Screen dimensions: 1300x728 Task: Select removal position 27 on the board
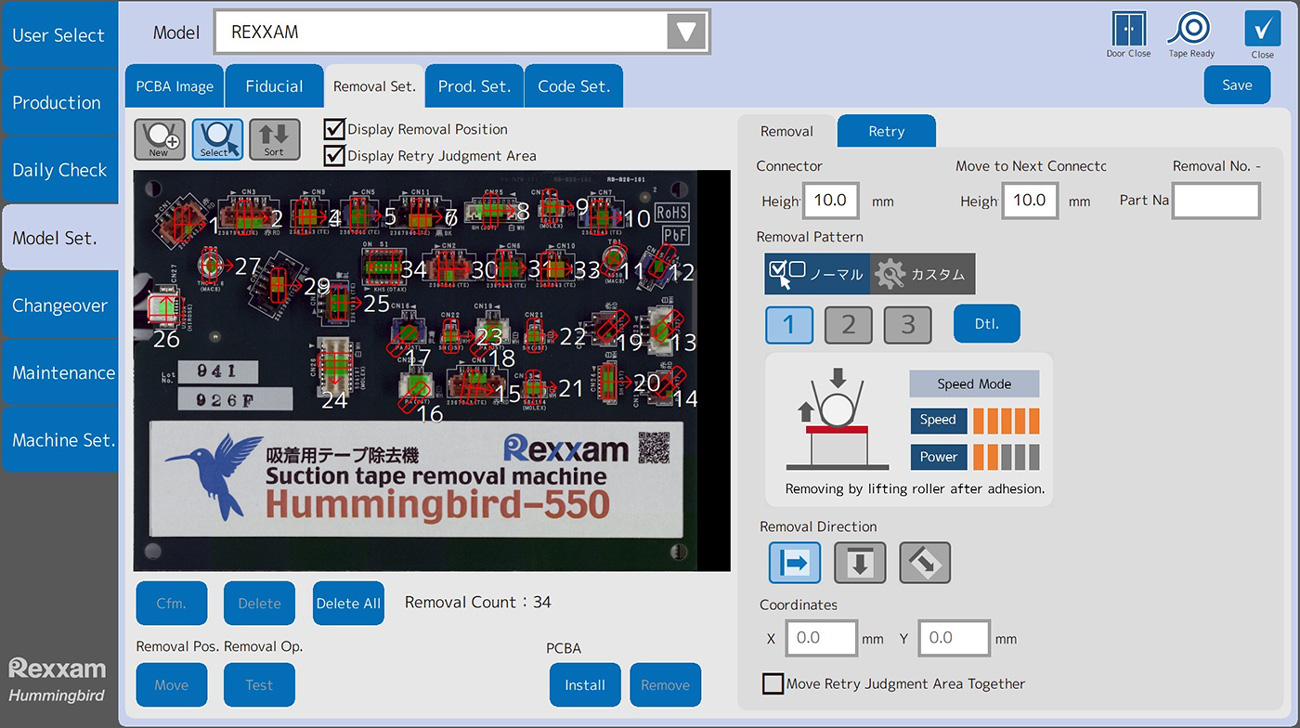[210, 264]
